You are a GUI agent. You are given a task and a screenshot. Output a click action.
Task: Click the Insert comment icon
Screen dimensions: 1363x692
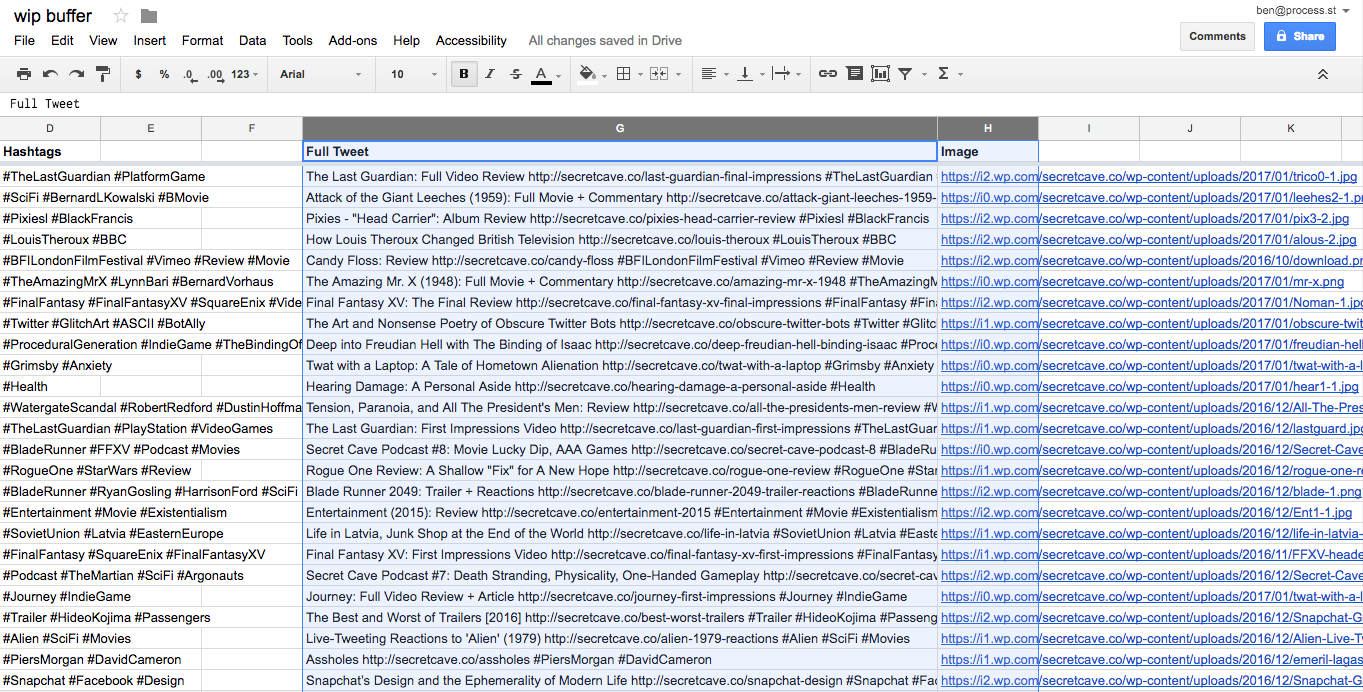(x=854, y=74)
